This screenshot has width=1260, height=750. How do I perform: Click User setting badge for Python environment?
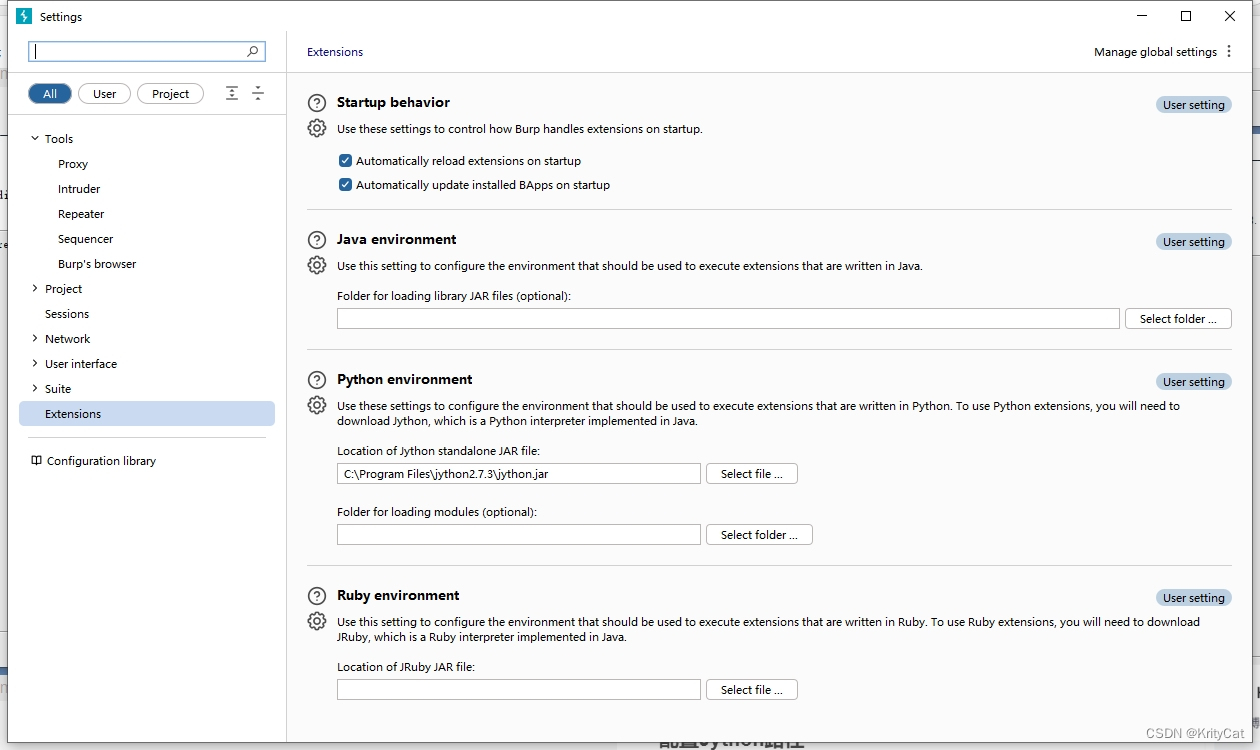(1194, 382)
